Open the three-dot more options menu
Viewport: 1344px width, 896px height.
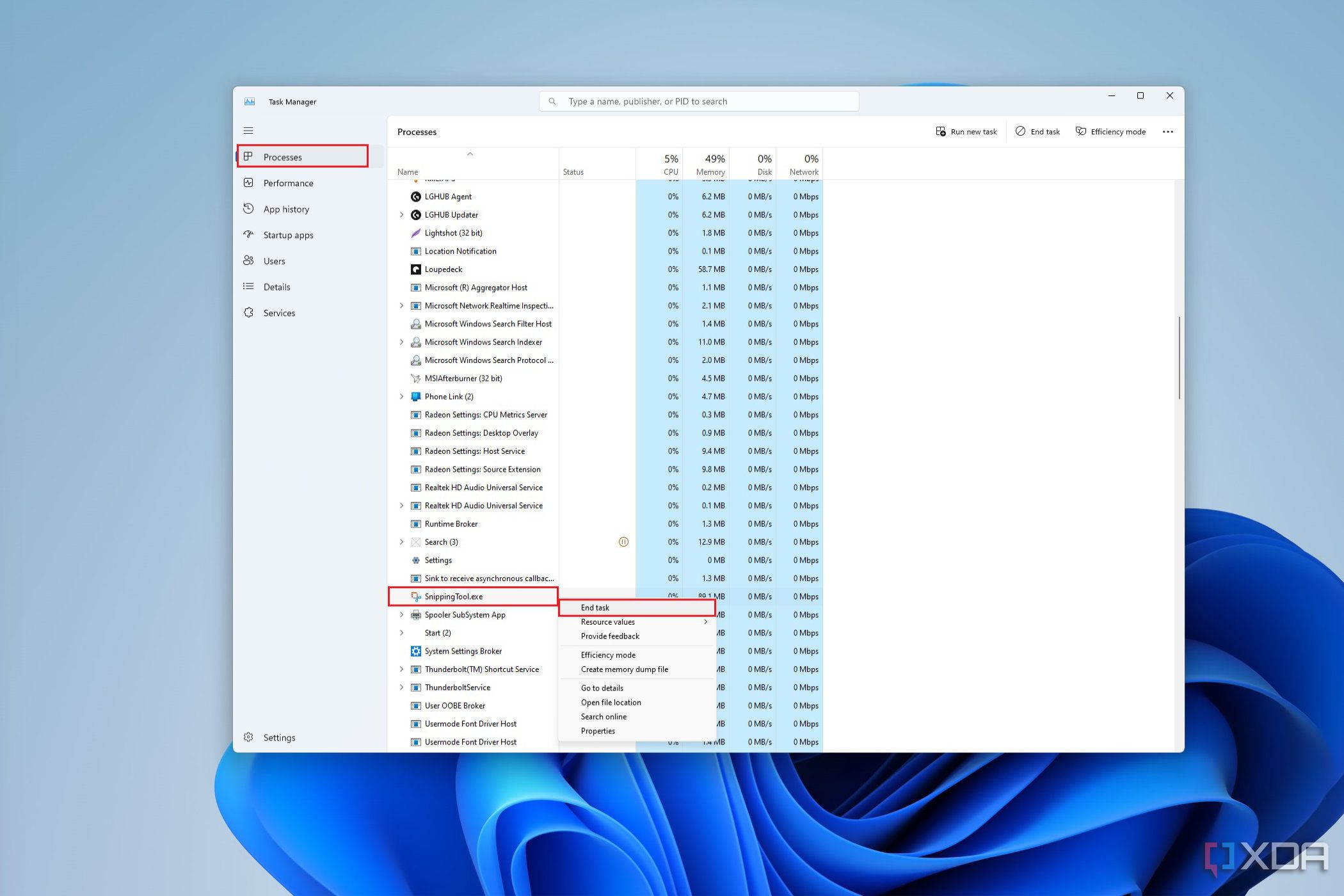1168,132
